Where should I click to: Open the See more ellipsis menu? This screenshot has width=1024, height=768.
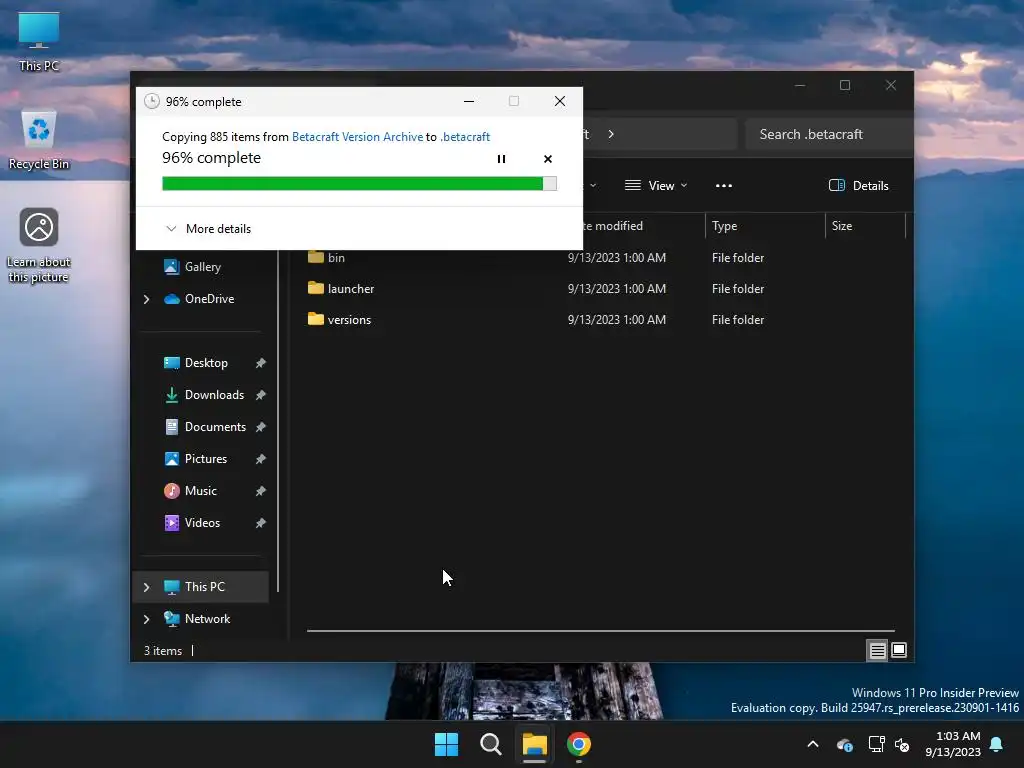(x=724, y=185)
